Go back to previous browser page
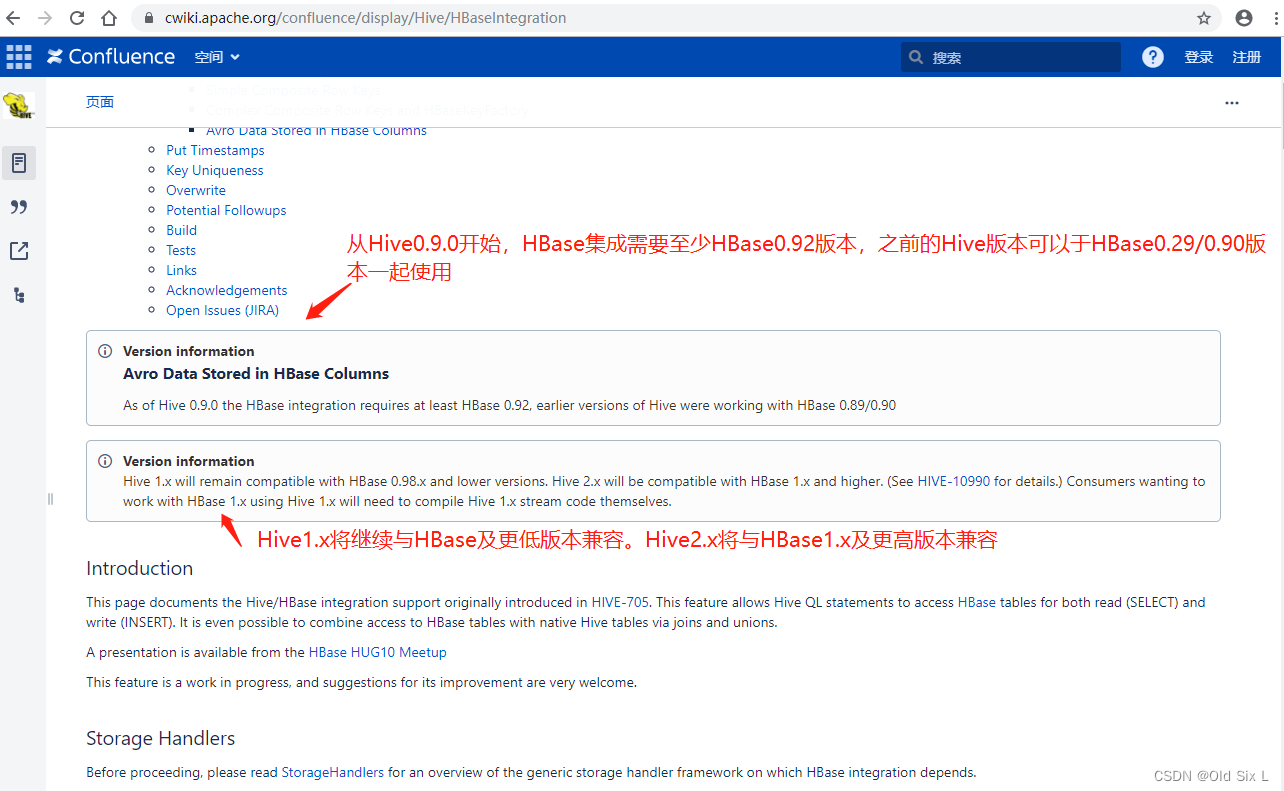 click(x=14, y=18)
